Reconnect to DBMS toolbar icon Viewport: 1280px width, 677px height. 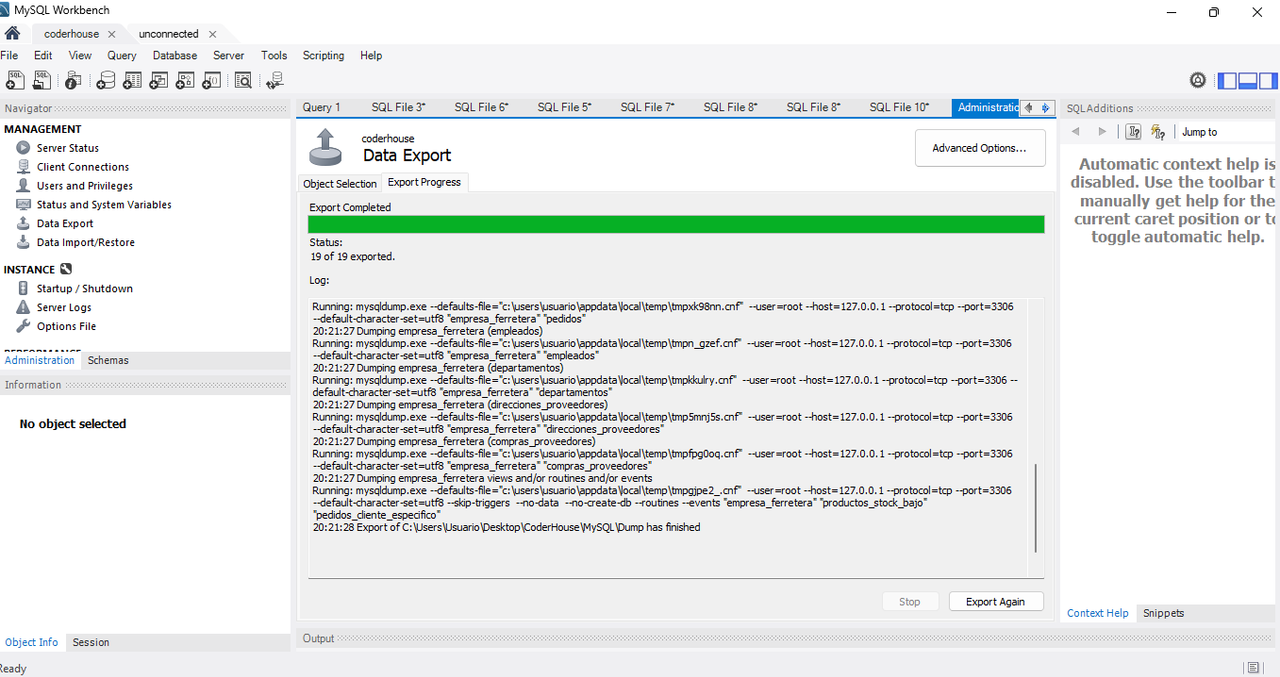coord(275,81)
